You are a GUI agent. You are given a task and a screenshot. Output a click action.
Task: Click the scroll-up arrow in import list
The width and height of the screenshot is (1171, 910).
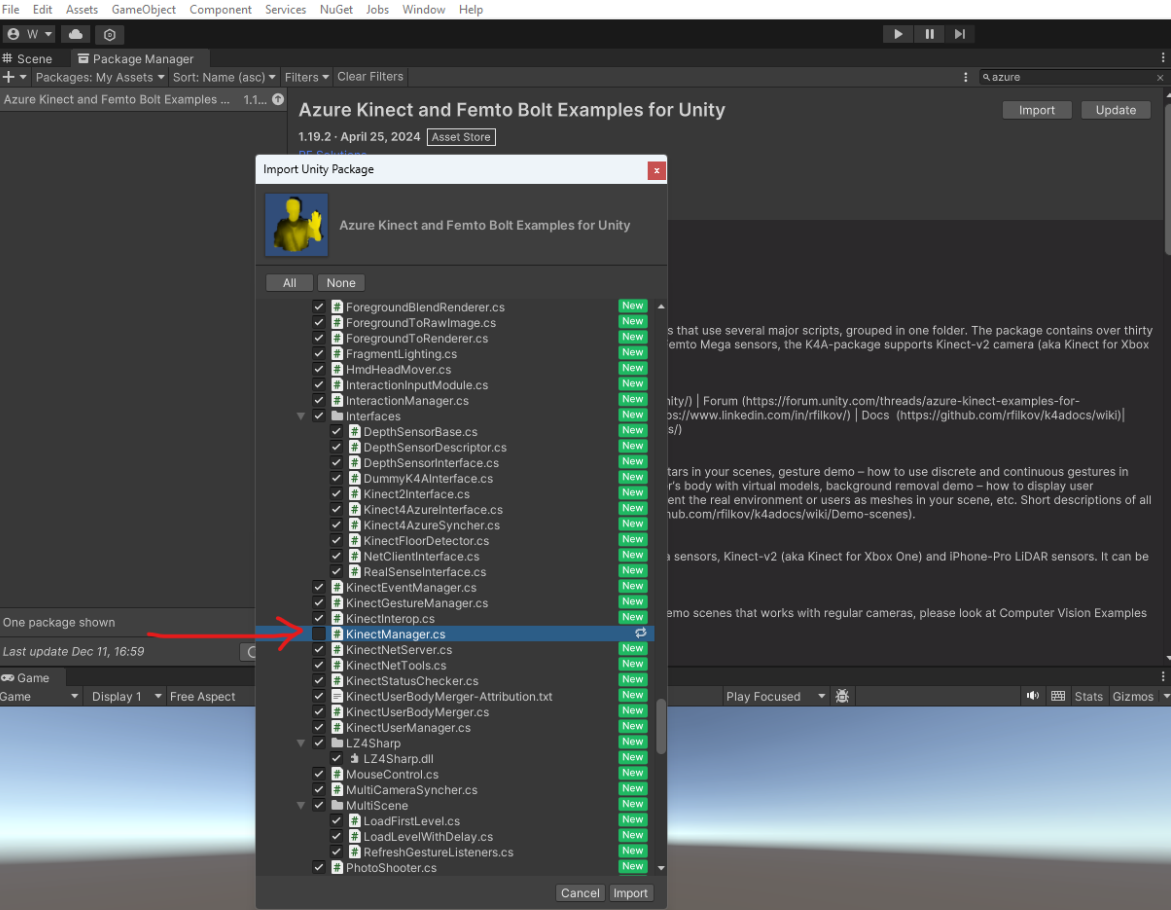tap(661, 306)
